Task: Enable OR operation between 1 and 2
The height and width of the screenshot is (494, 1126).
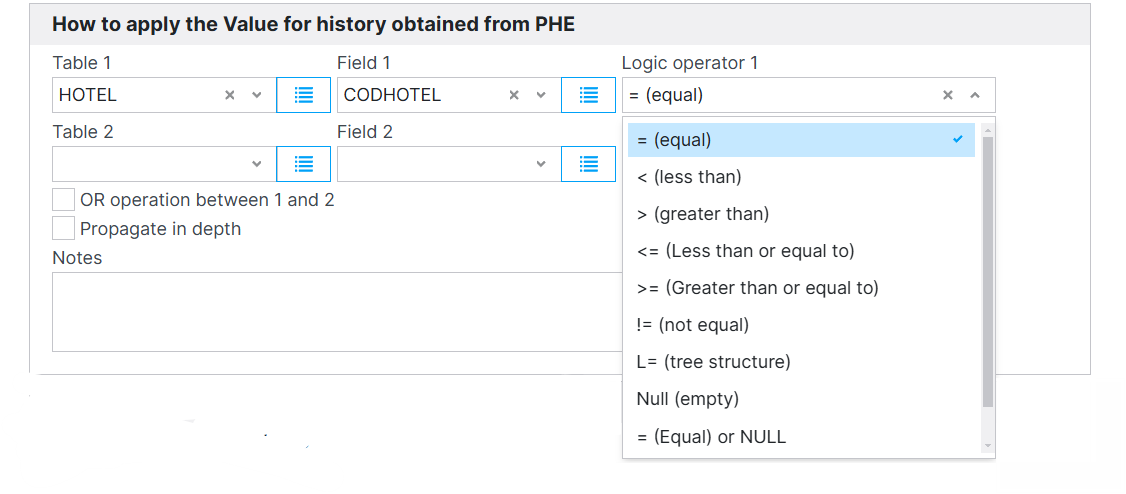Action: point(64,200)
